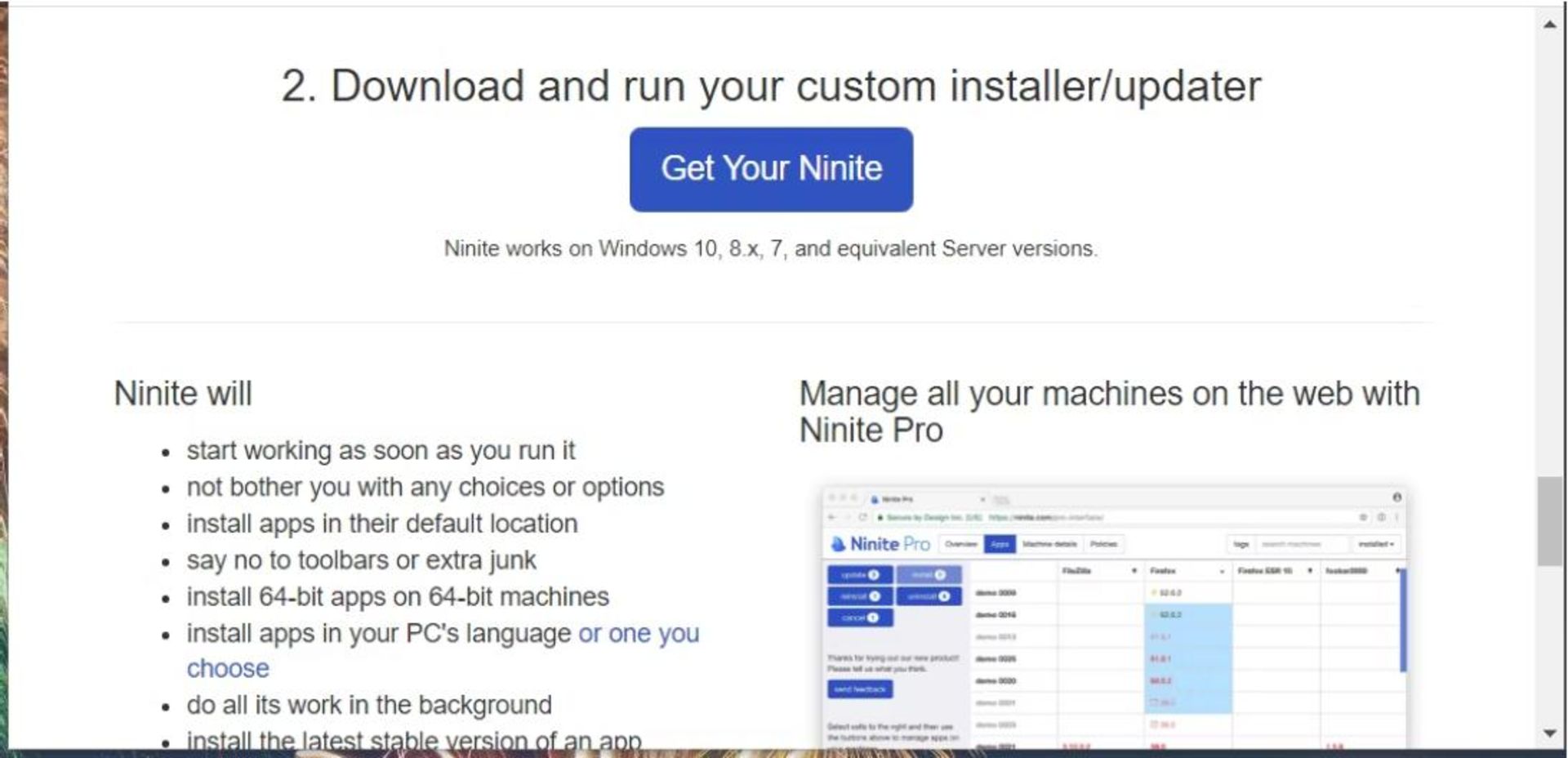Image resolution: width=1568 pixels, height=758 pixels.
Task: Click "install apps in their default location"
Action: (x=382, y=524)
